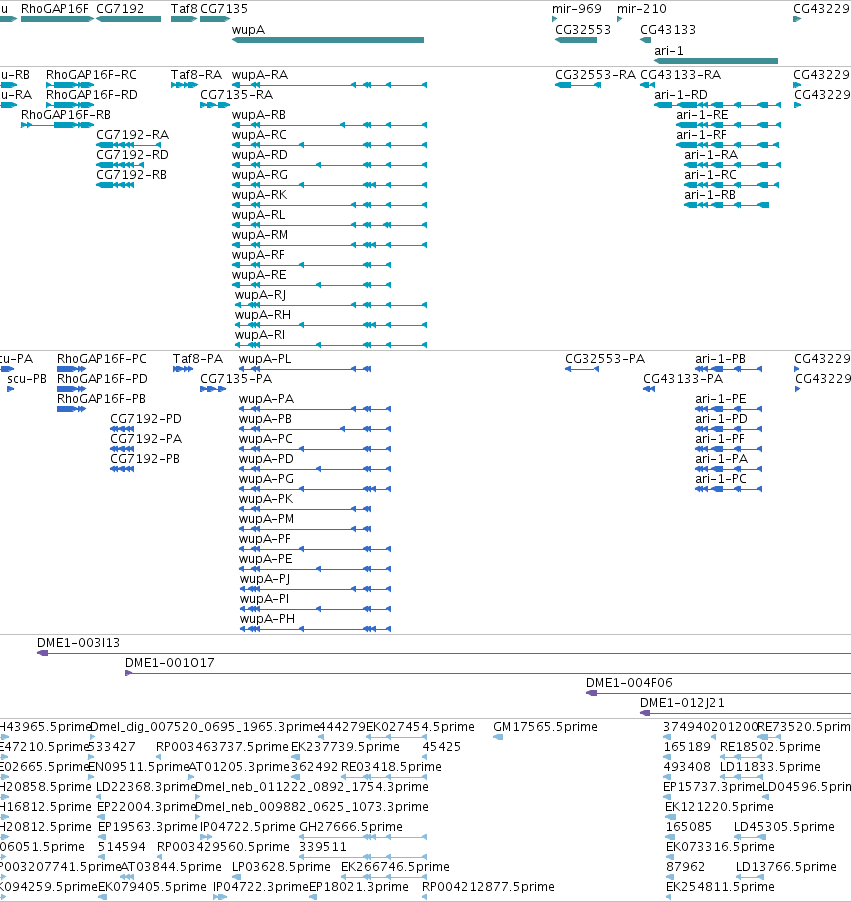Viewport: 851px width, 902px height.
Task: Click the ari-1-PC protein feature
Action: point(728,489)
